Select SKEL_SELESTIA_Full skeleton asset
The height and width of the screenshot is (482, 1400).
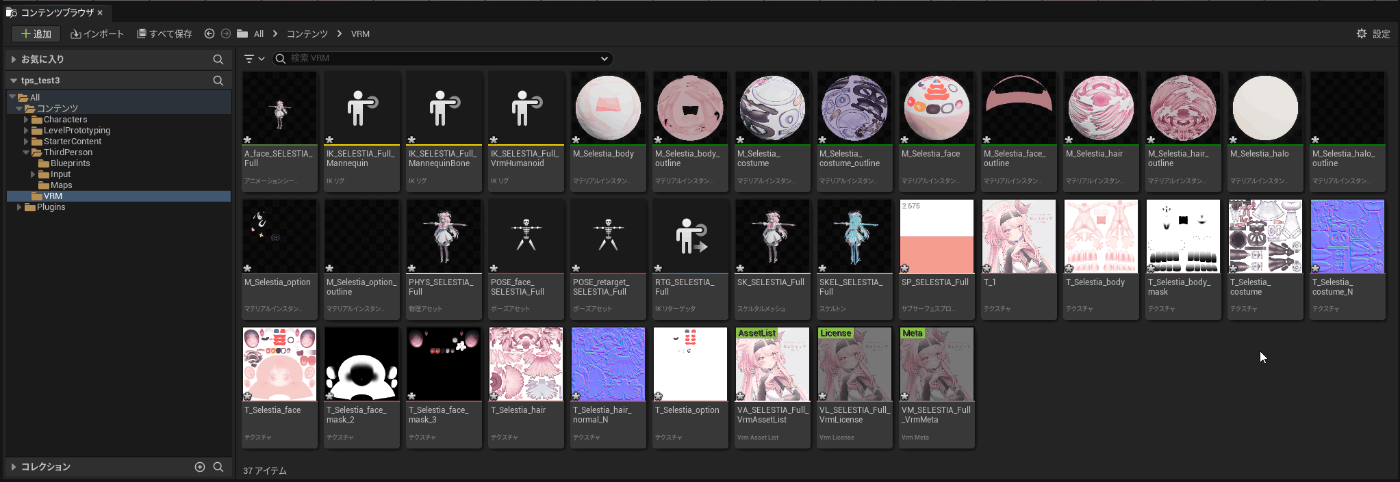tap(854, 259)
